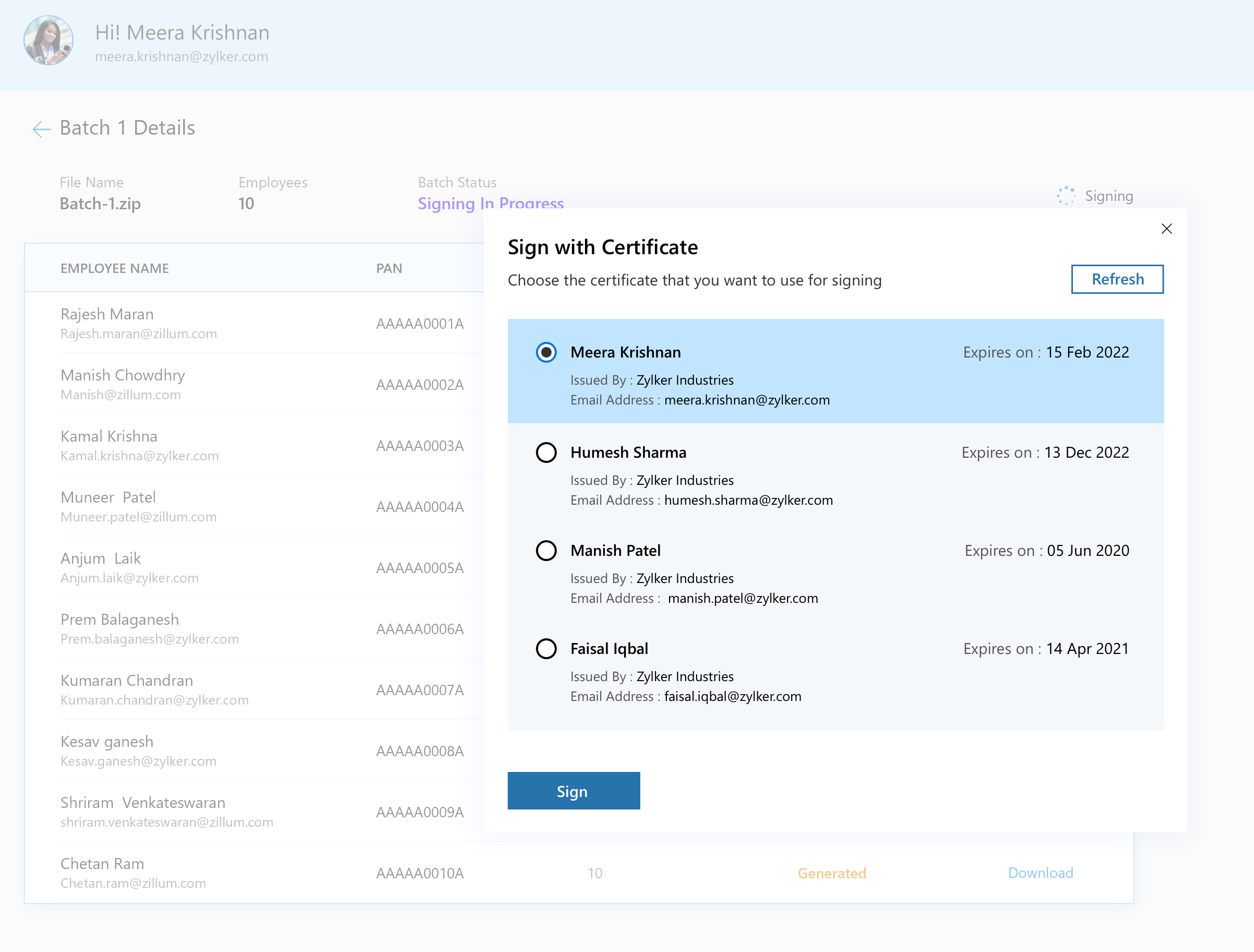Click the Refresh button
The width and height of the screenshot is (1254, 952).
[1117, 279]
